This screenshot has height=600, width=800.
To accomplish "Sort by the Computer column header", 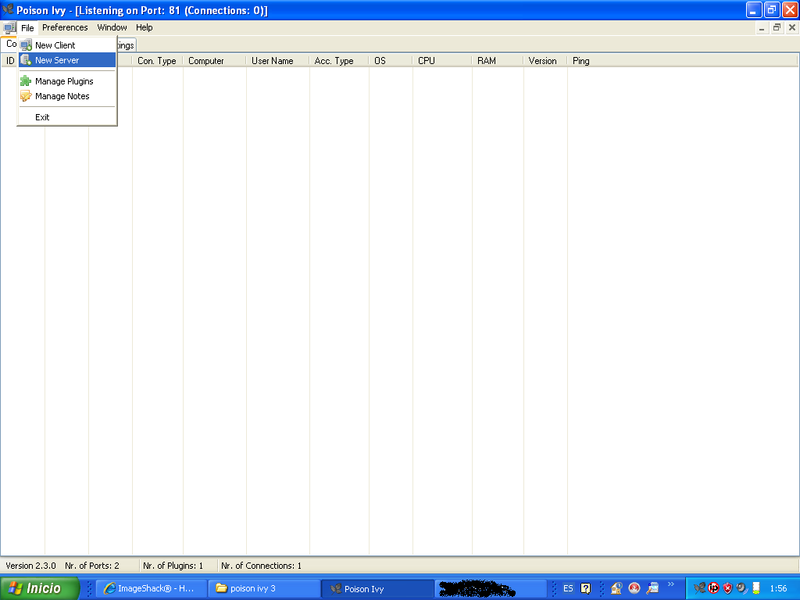I will coord(214,61).
